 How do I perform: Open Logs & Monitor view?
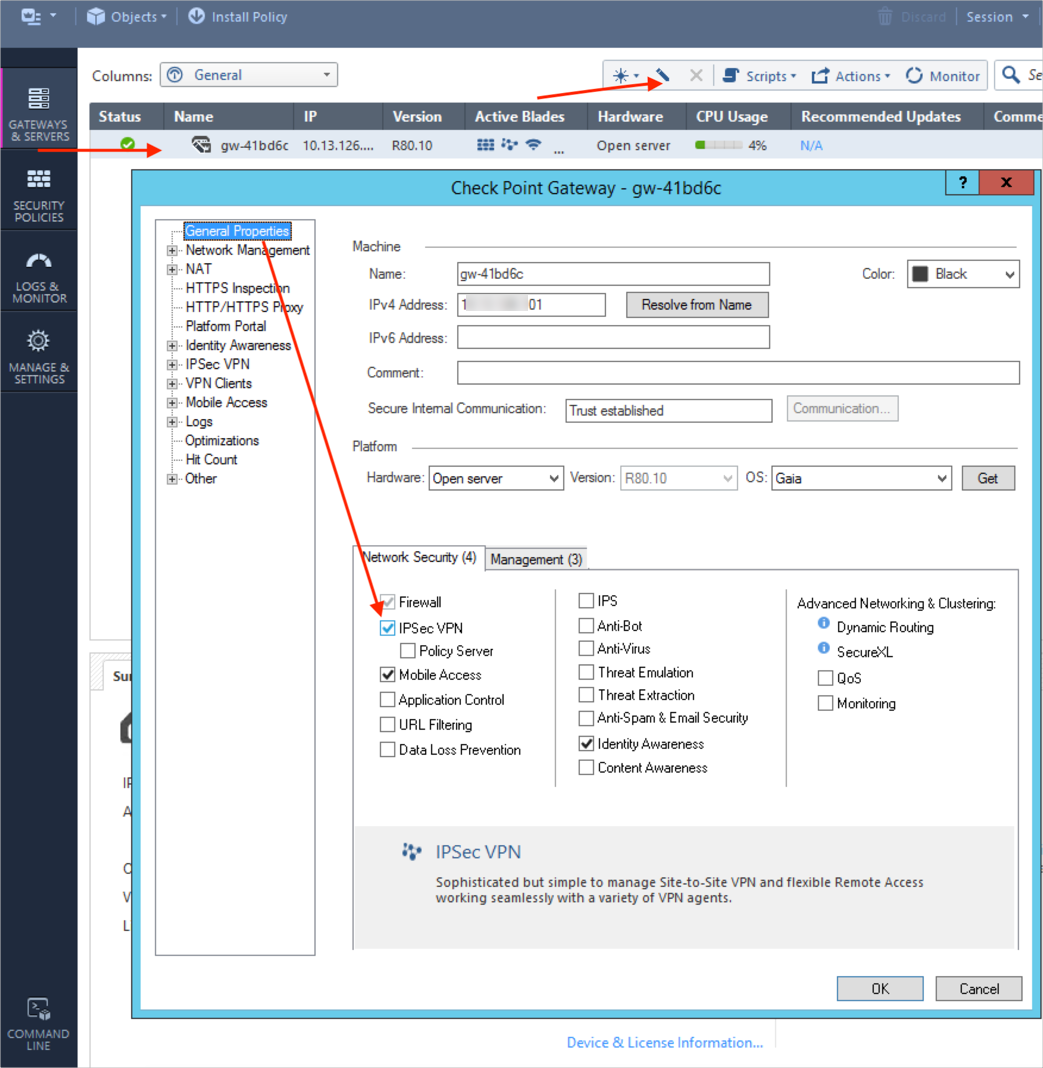click(x=38, y=275)
